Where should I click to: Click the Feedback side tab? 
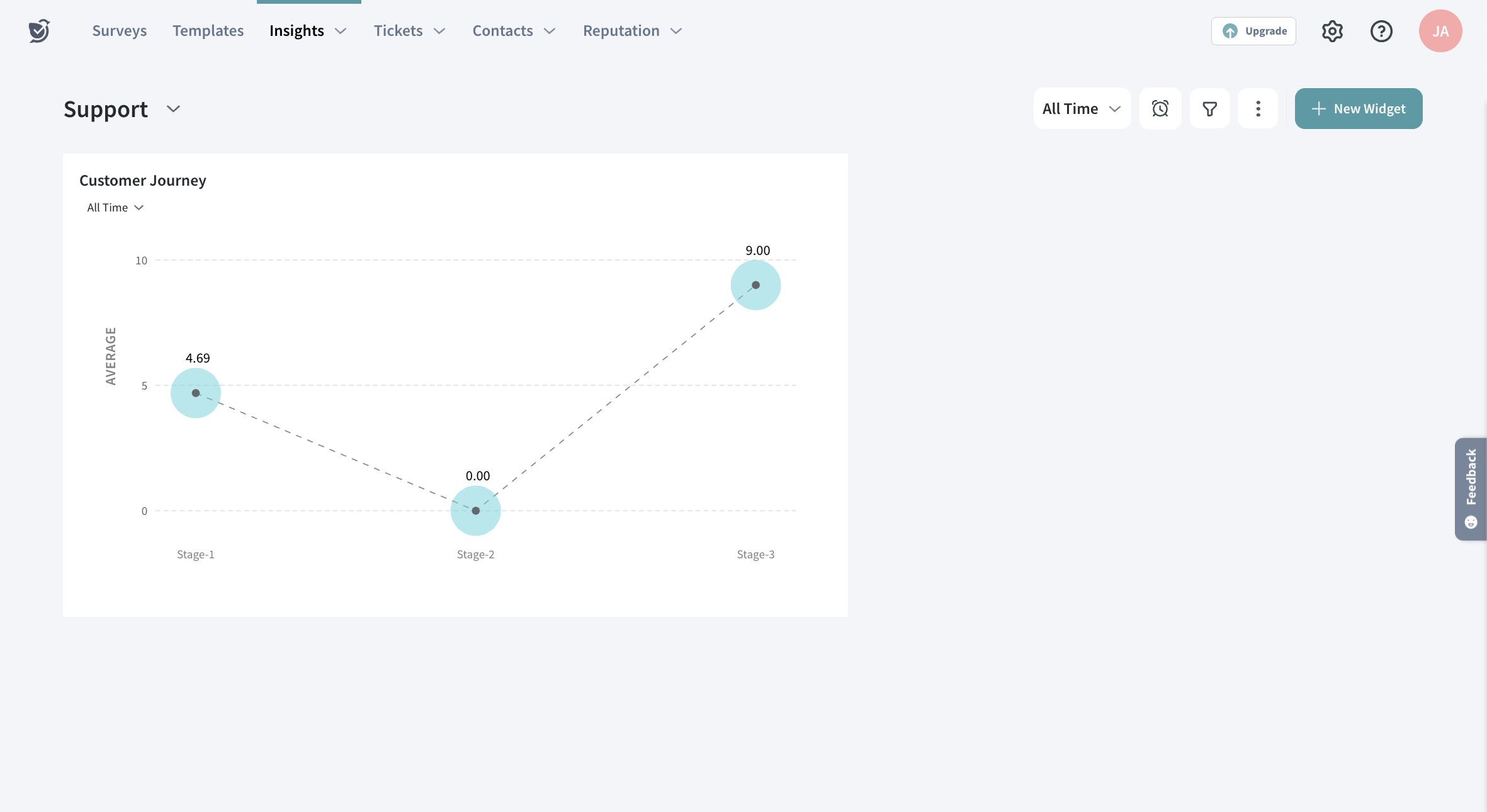coord(1471,488)
